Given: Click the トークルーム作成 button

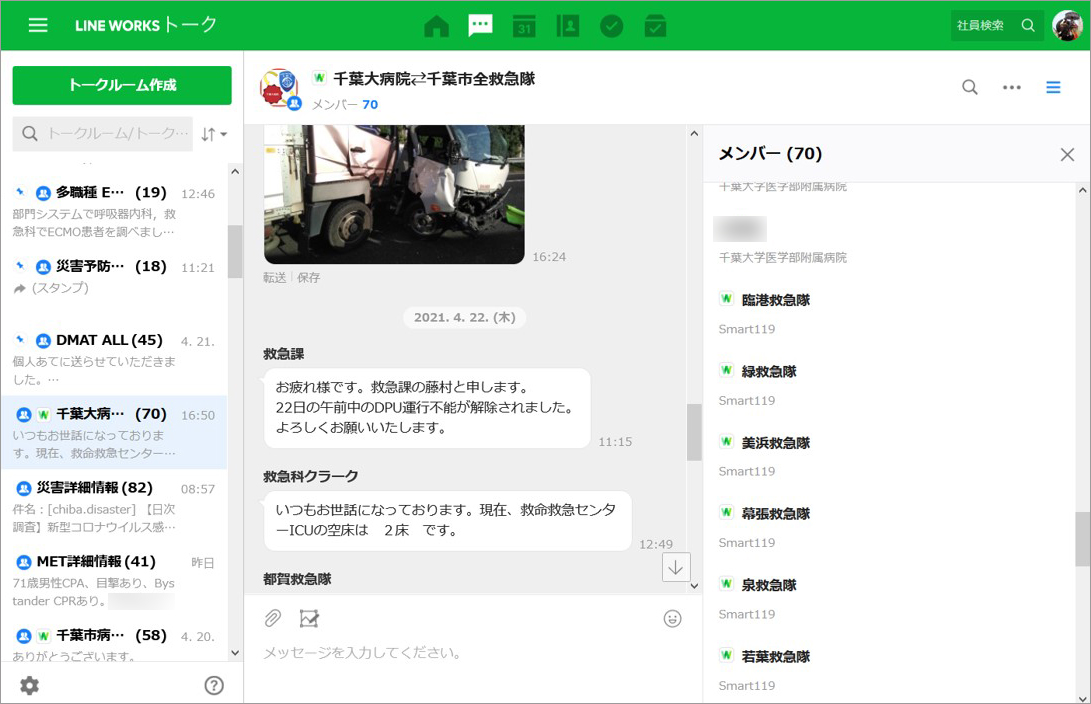Looking at the screenshot, I should click(x=122, y=85).
